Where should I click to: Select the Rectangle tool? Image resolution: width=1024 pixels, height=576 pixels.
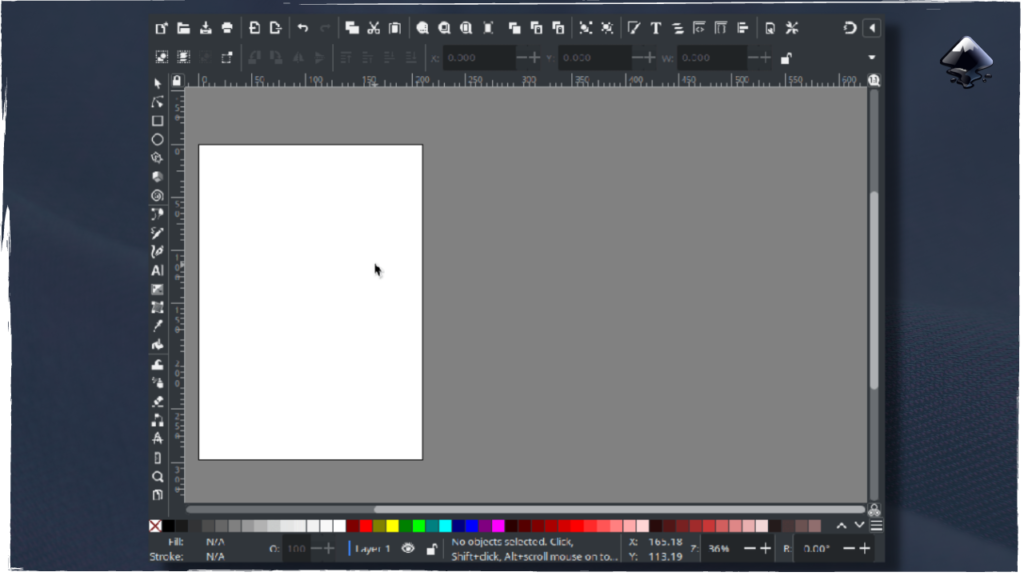pyautogui.click(x=157, y=121)
